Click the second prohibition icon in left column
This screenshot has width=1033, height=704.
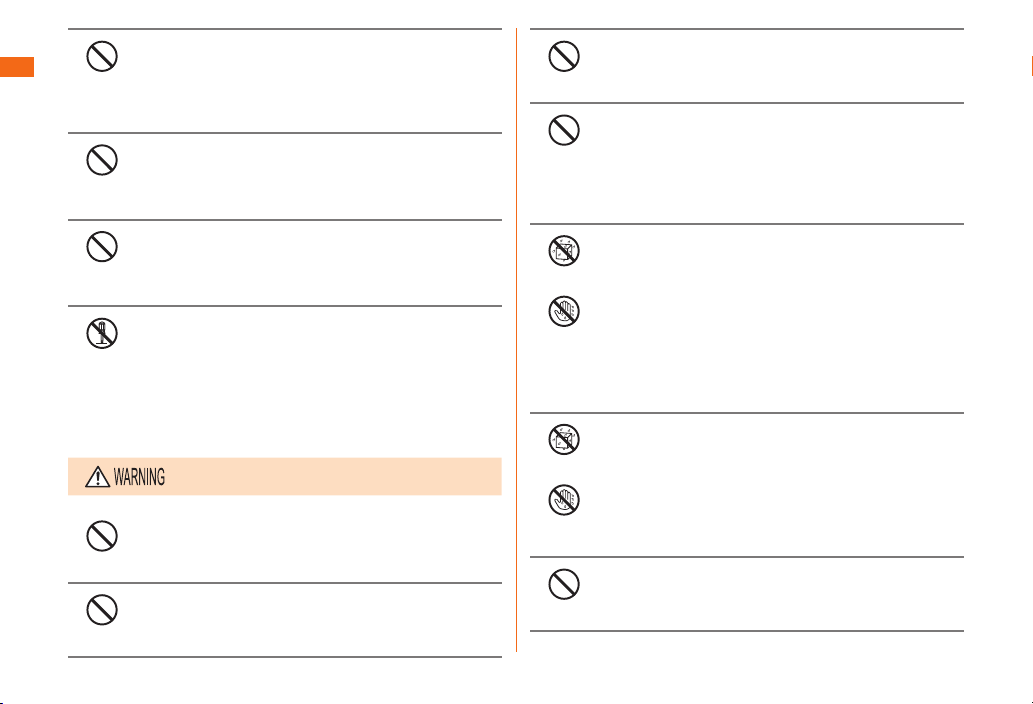pyautogui.click(x=101, y=160)
